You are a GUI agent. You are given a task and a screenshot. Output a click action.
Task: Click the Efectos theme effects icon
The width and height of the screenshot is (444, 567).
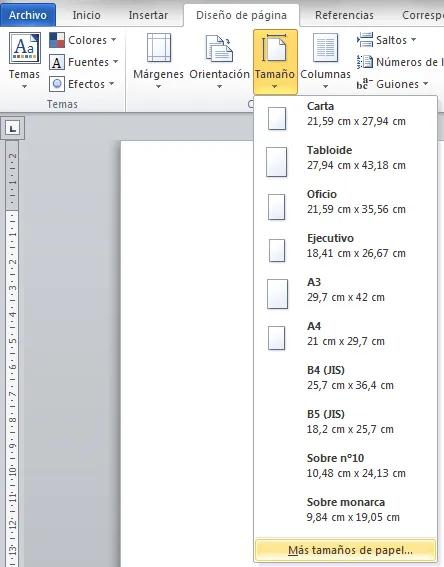[x=57, y=84]
